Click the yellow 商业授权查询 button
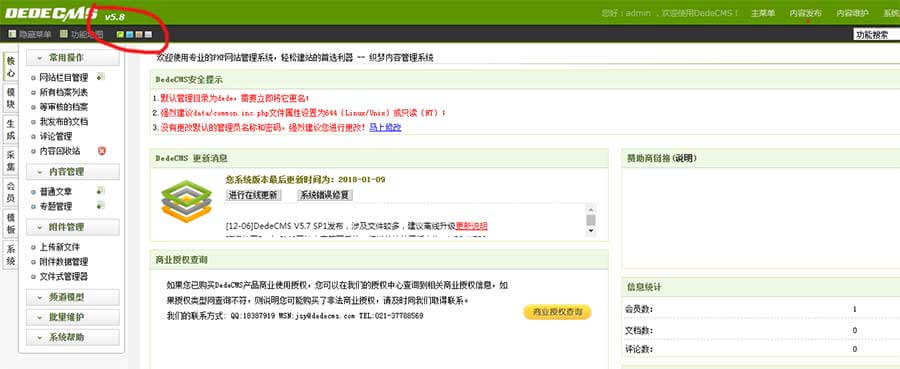This screenshot has width=900, height=369. (557, 312)
